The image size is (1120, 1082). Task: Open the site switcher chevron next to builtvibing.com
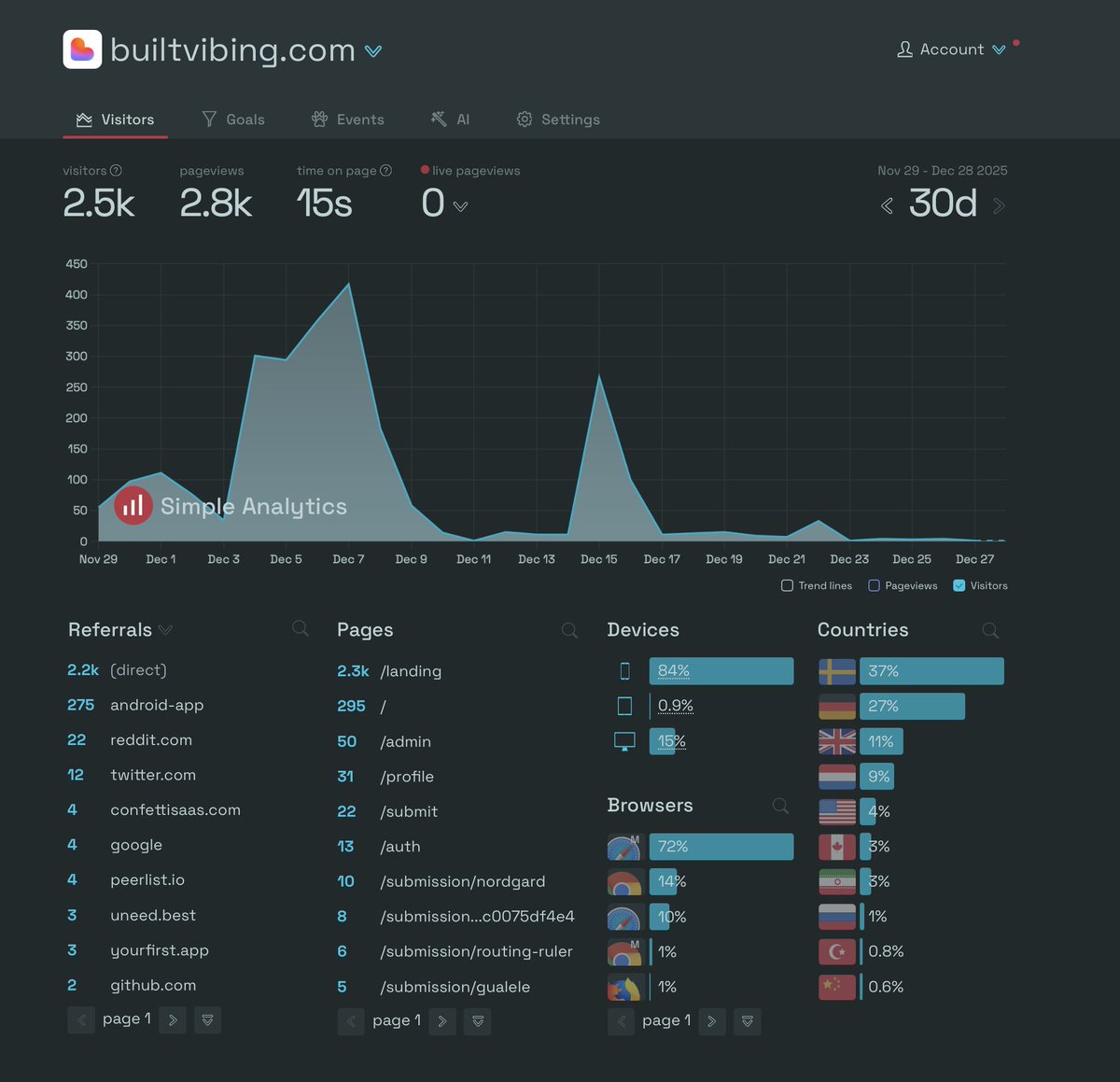[373, 51]
